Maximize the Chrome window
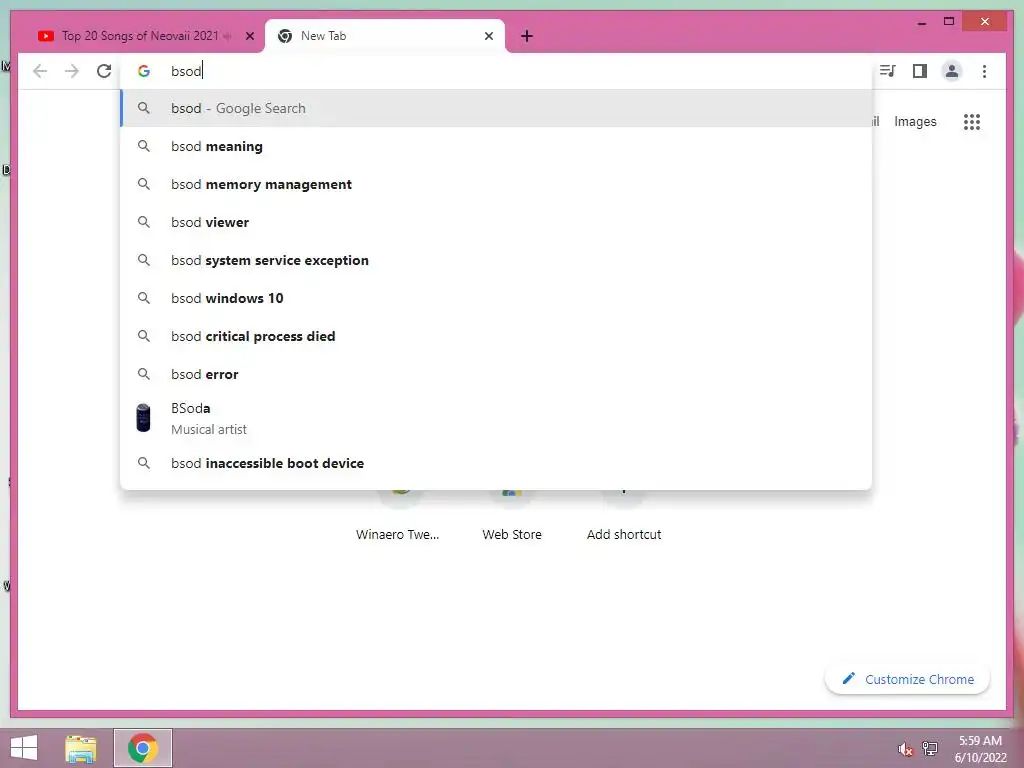The width and height of the screenshot is (1024, 768). point(949,22)
